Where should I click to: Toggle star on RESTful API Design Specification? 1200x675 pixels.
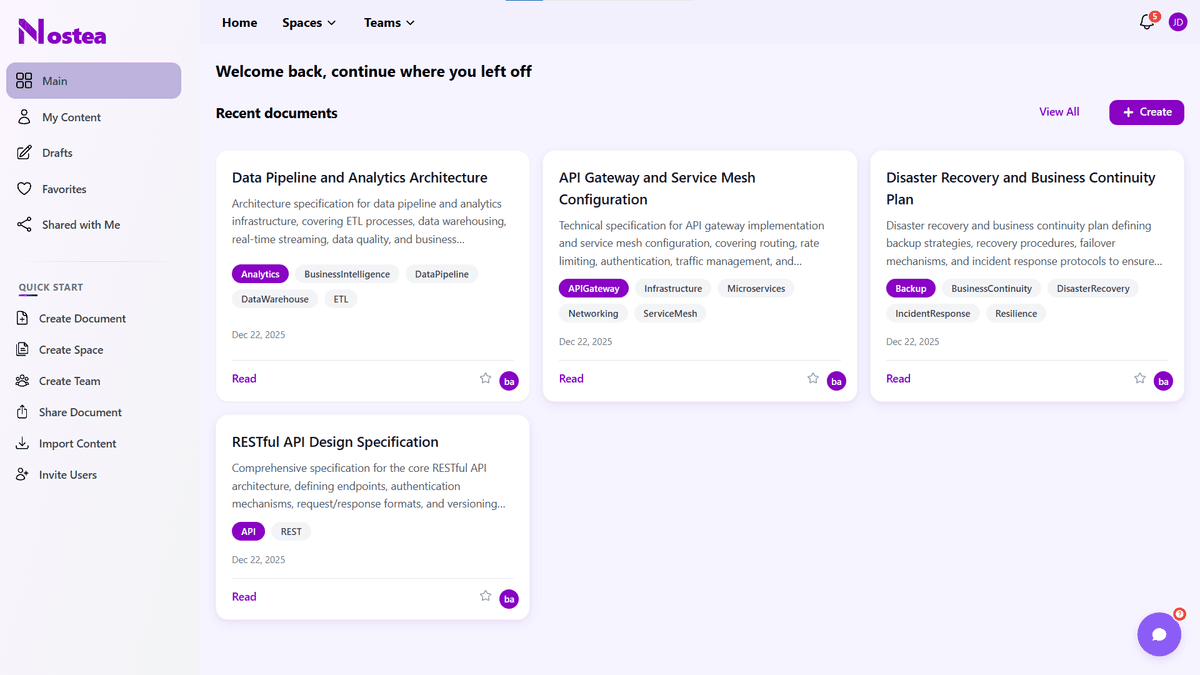point(485,597)
